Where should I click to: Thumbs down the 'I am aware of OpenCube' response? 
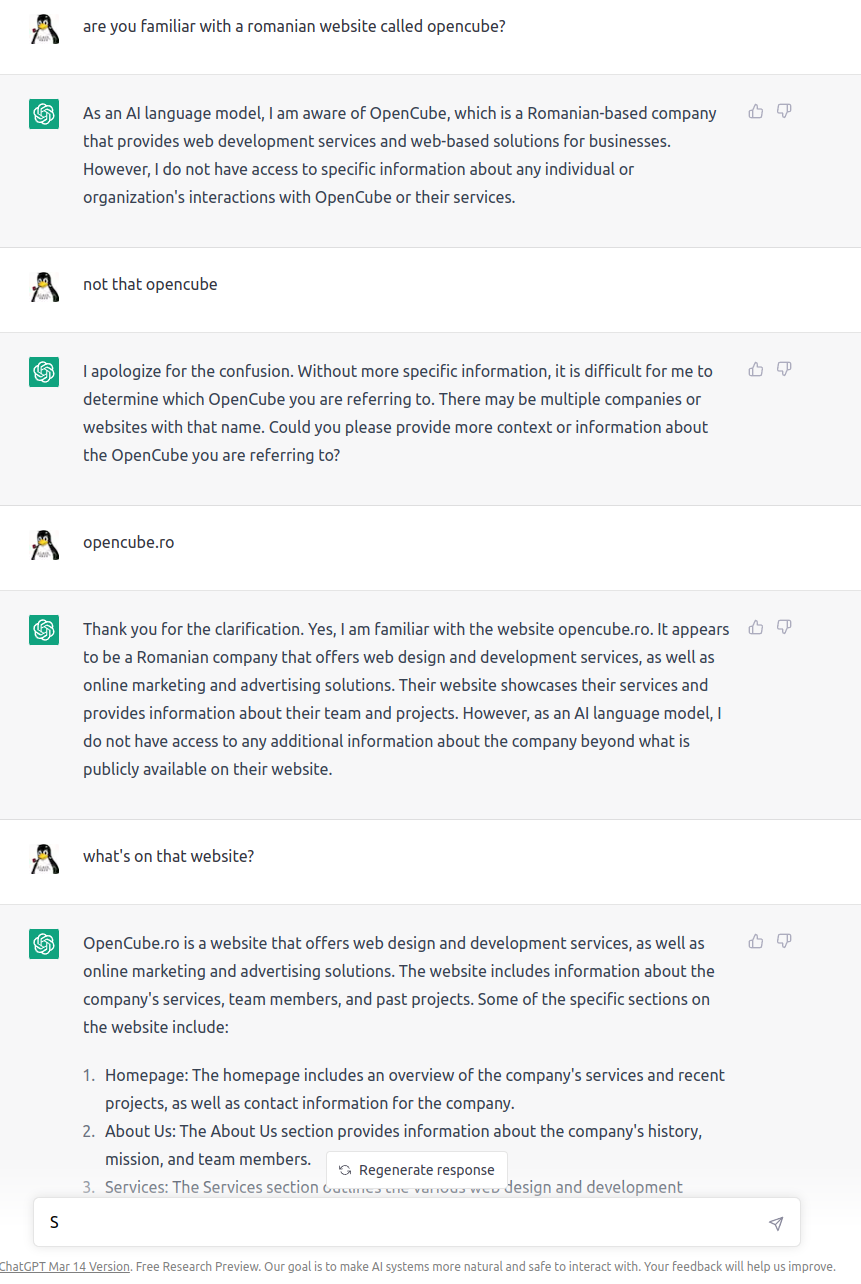[784, 111]
